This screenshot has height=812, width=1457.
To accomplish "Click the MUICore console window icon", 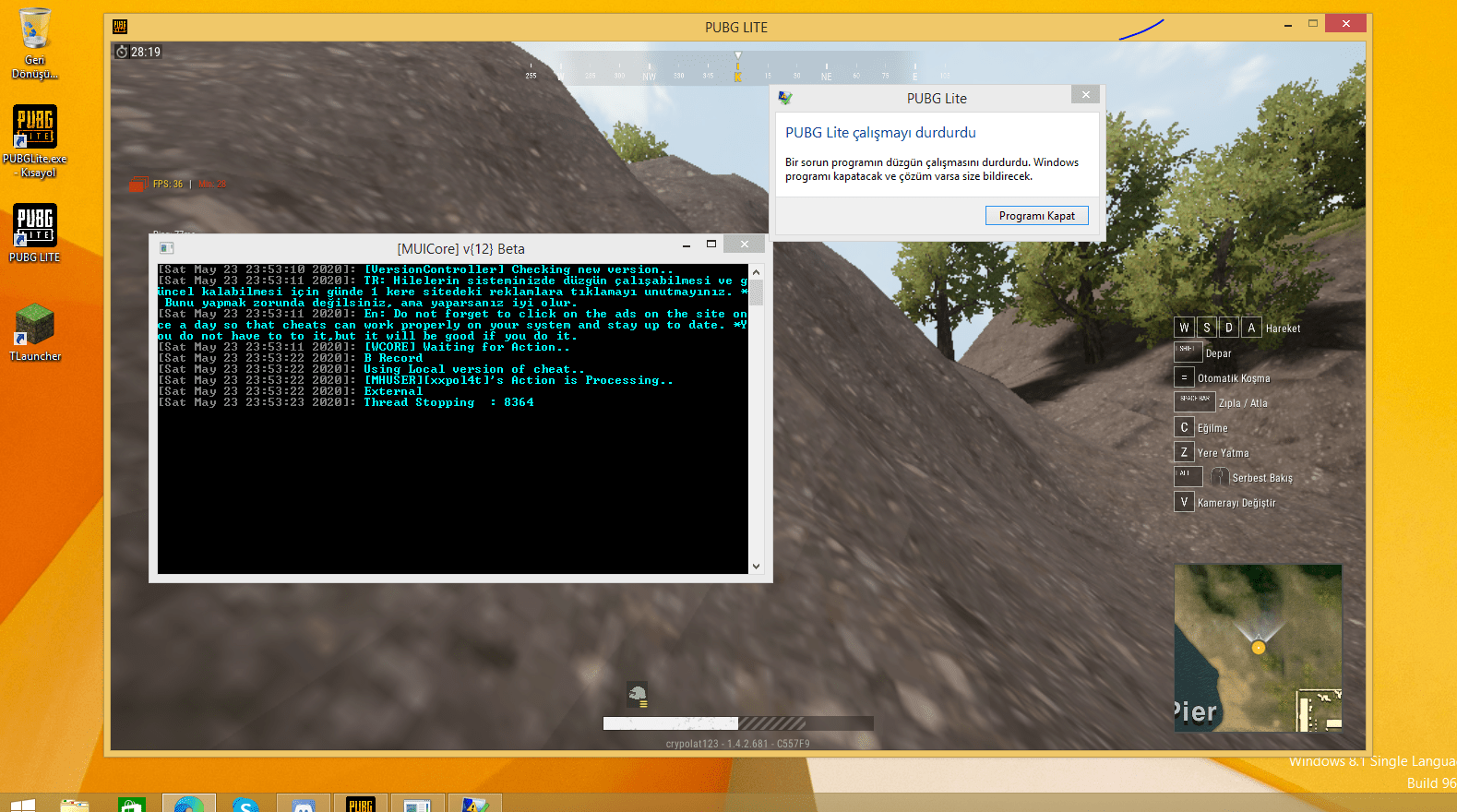I will click(167, 248).
